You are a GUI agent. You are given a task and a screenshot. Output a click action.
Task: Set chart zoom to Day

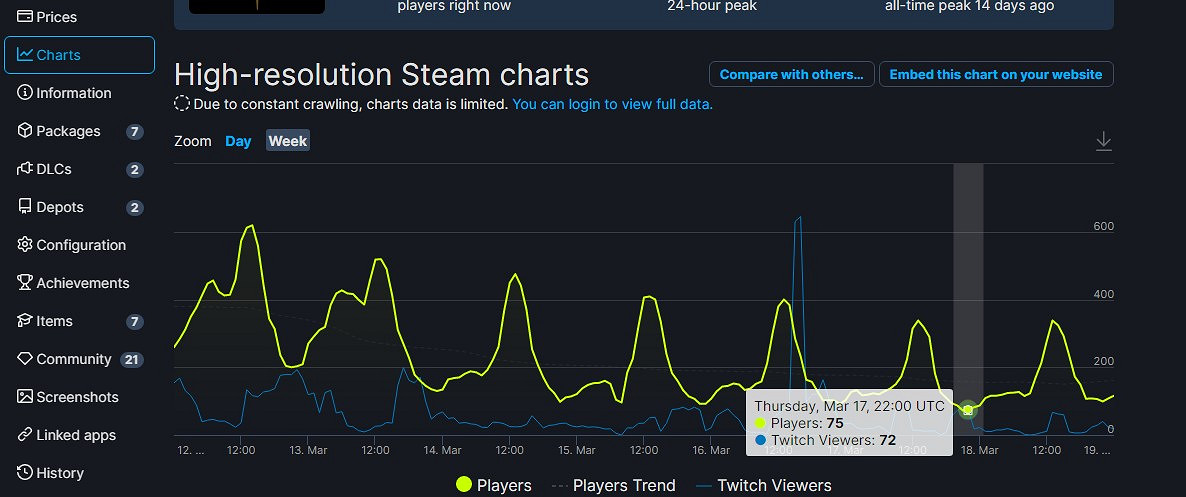[238, 141]
